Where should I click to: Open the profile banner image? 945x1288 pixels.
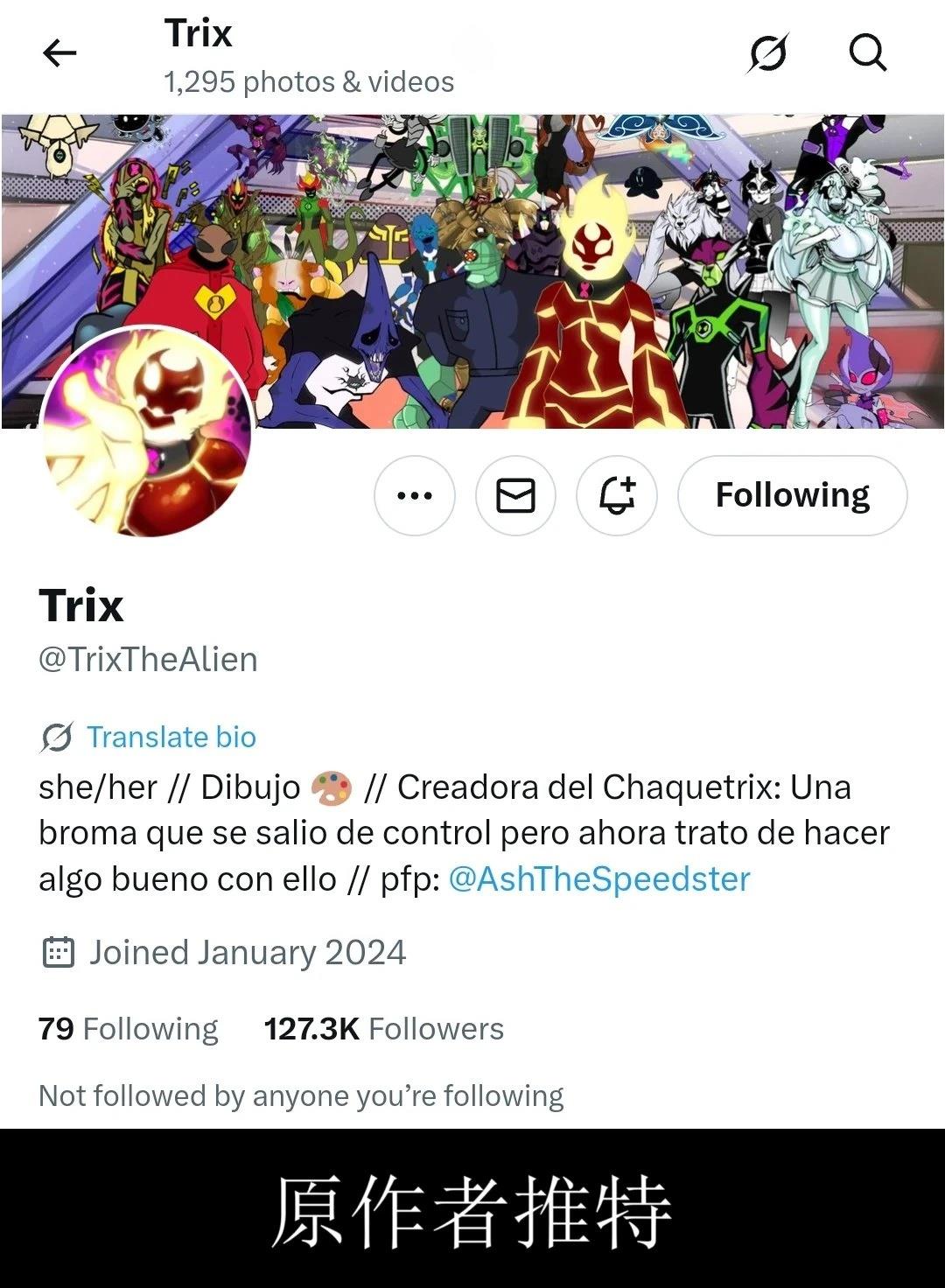472,271
